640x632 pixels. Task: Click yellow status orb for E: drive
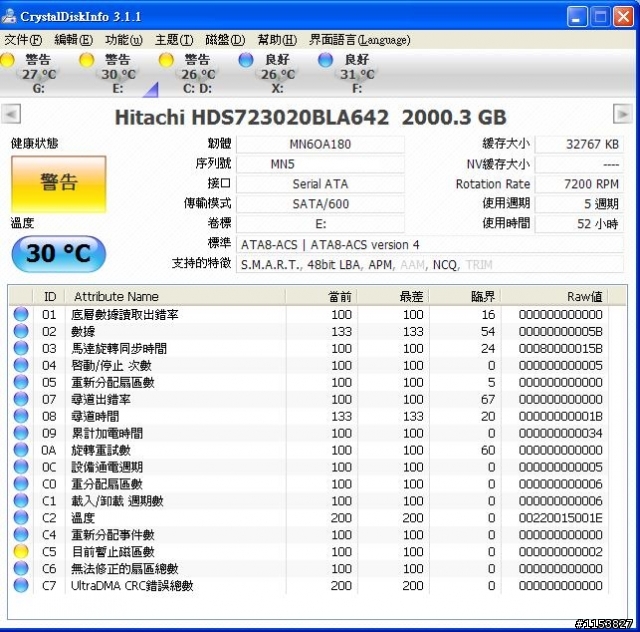click(87, 60)
